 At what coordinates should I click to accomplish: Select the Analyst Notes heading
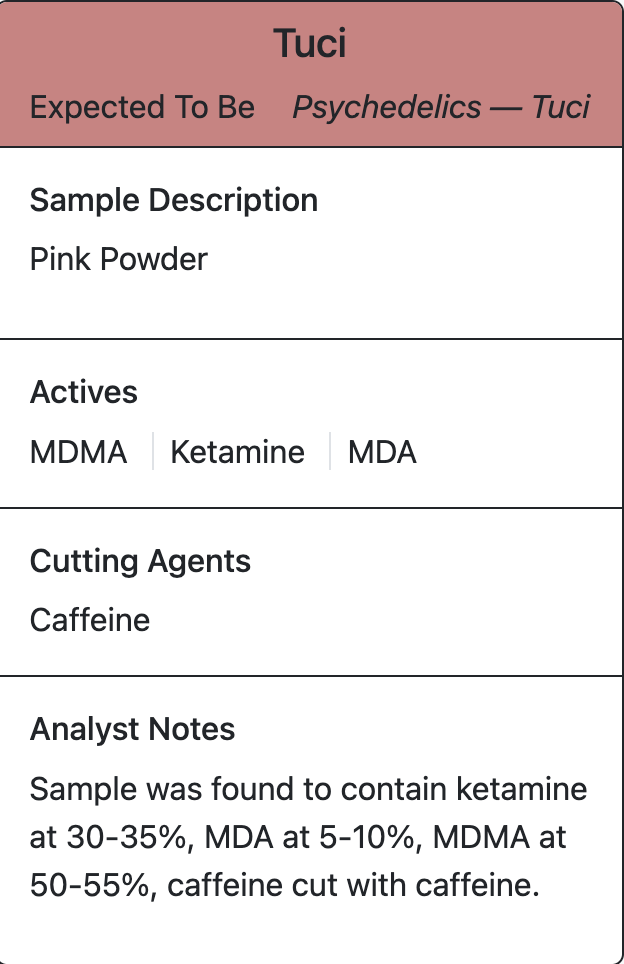(x=133, y=729)
